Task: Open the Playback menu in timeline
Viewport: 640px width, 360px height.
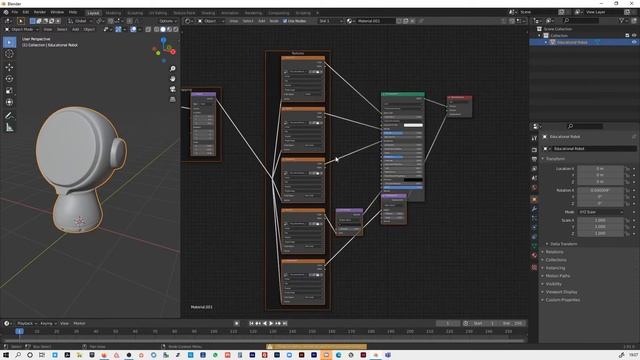Action: 27,323
